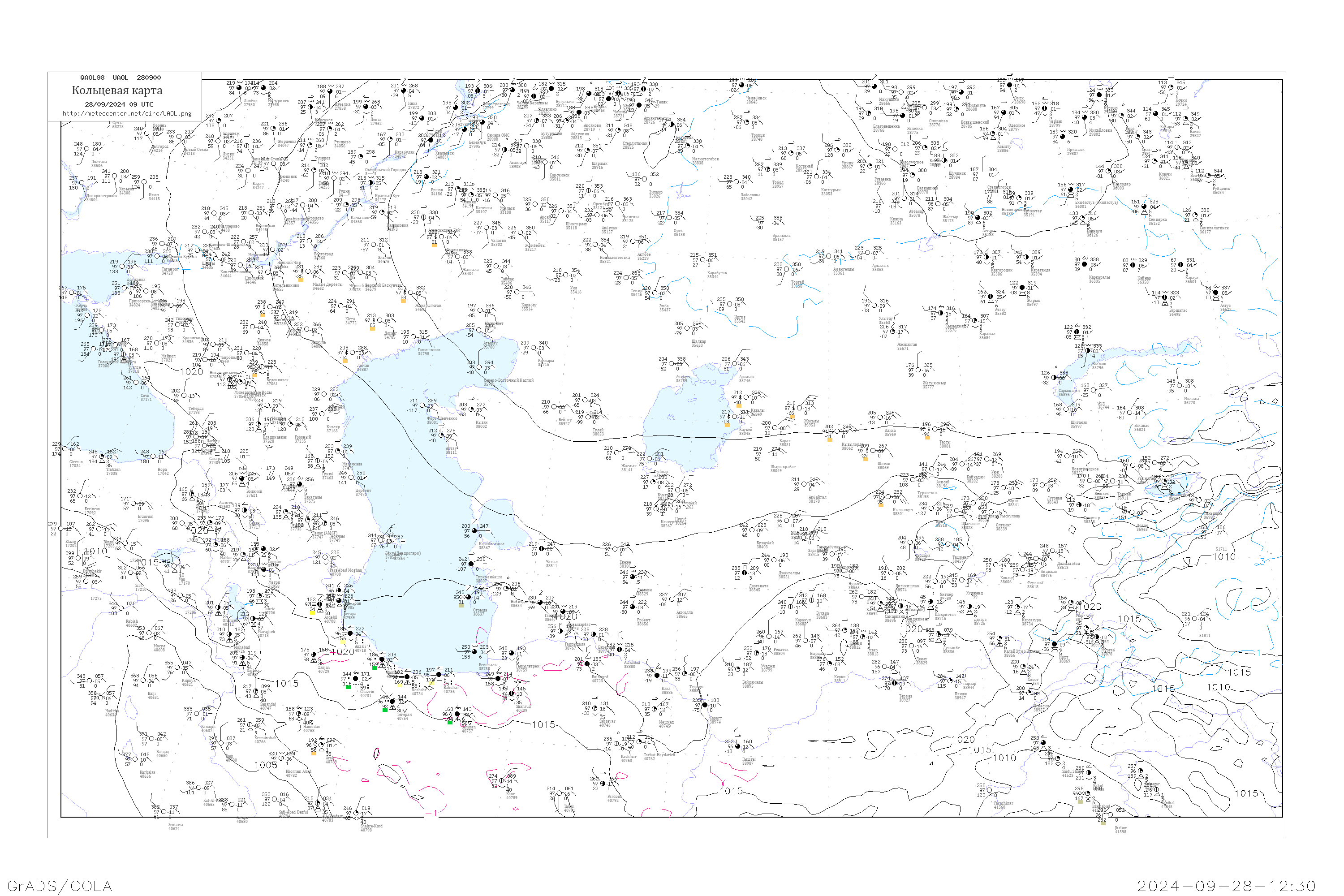Click the 1015 isobar label below Semnan

pyautogui.click(x=543, y=724)
